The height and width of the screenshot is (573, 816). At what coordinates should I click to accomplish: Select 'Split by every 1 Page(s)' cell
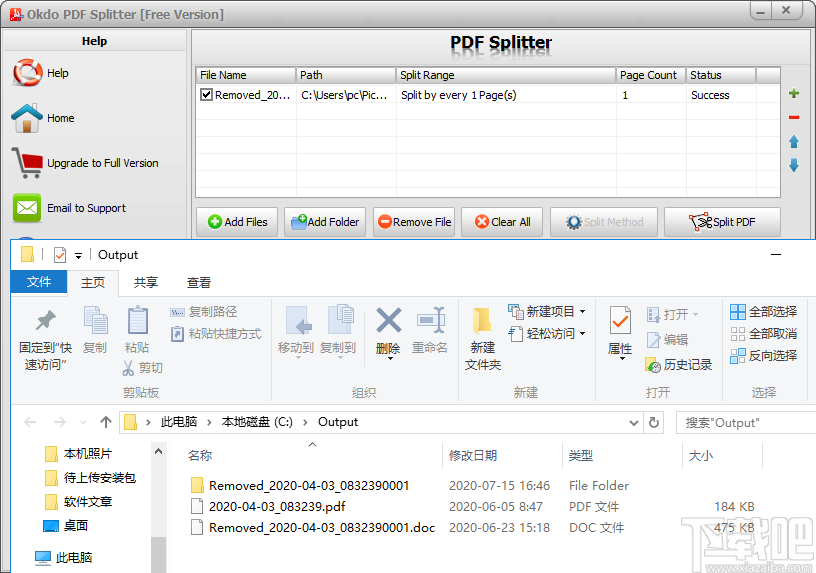point(506,95)
